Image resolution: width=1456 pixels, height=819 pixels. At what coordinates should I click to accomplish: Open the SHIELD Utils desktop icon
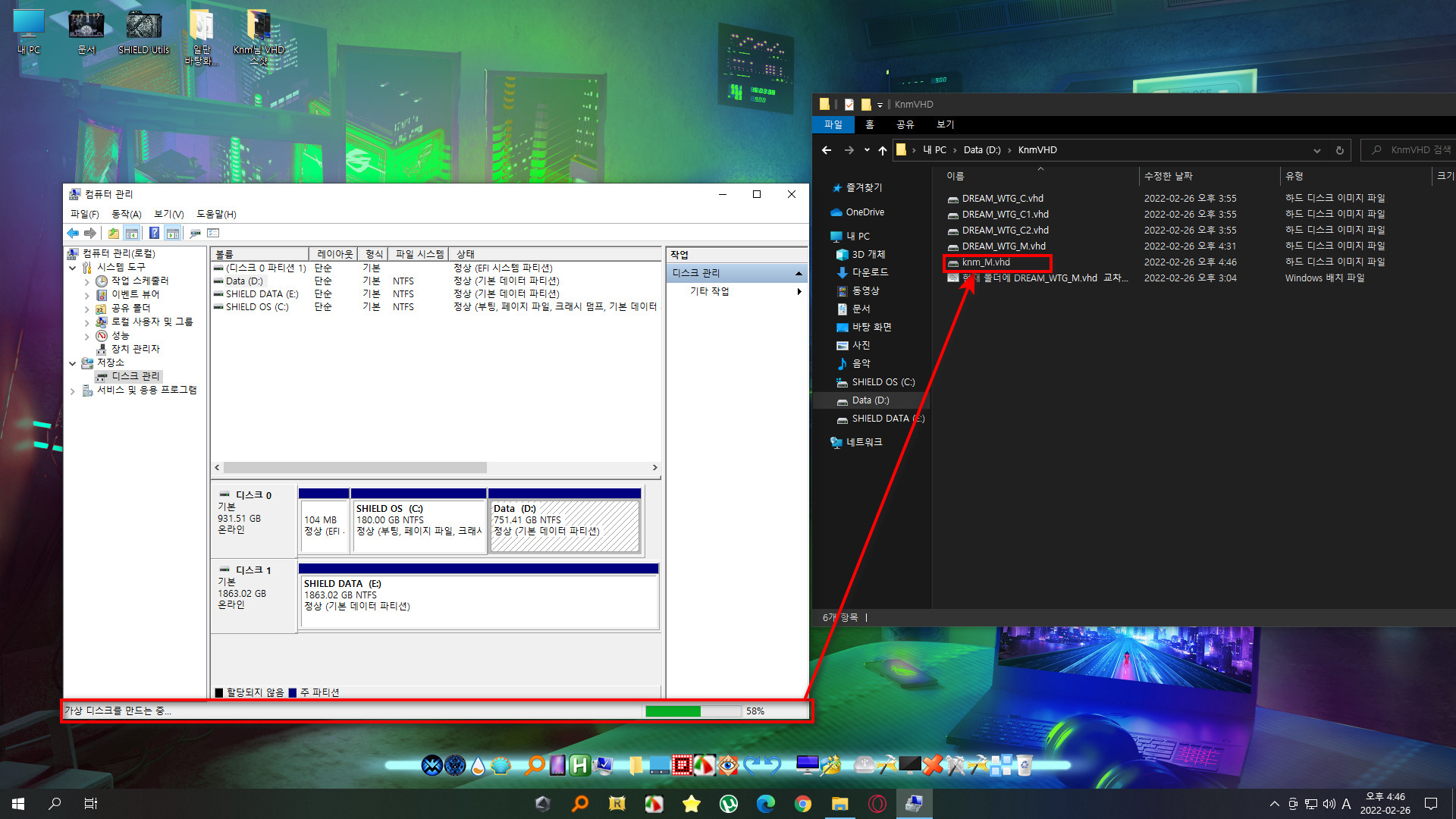coord(143,32)
